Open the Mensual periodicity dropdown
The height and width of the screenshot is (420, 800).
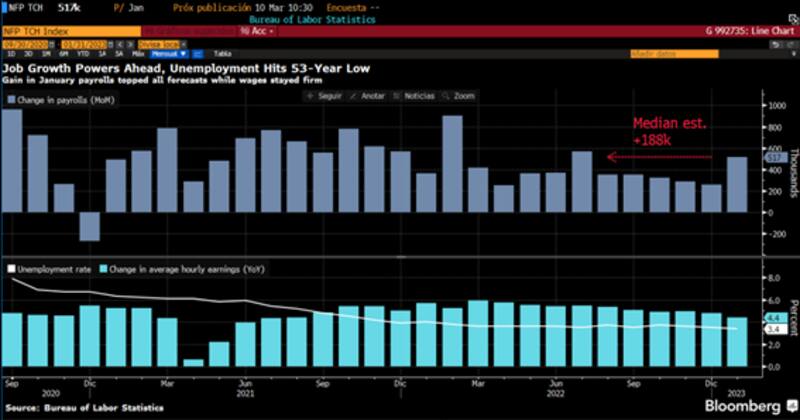167,56
